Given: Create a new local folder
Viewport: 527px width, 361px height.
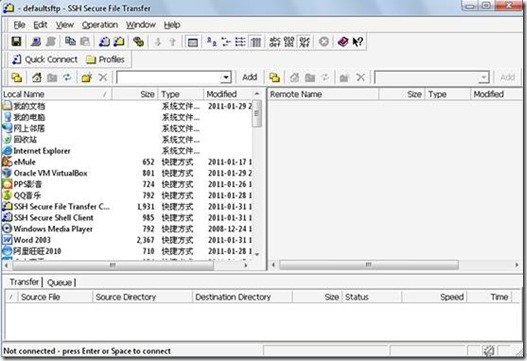Looking at the screenshot, I should pyautogui.click(x=87, y=78).
